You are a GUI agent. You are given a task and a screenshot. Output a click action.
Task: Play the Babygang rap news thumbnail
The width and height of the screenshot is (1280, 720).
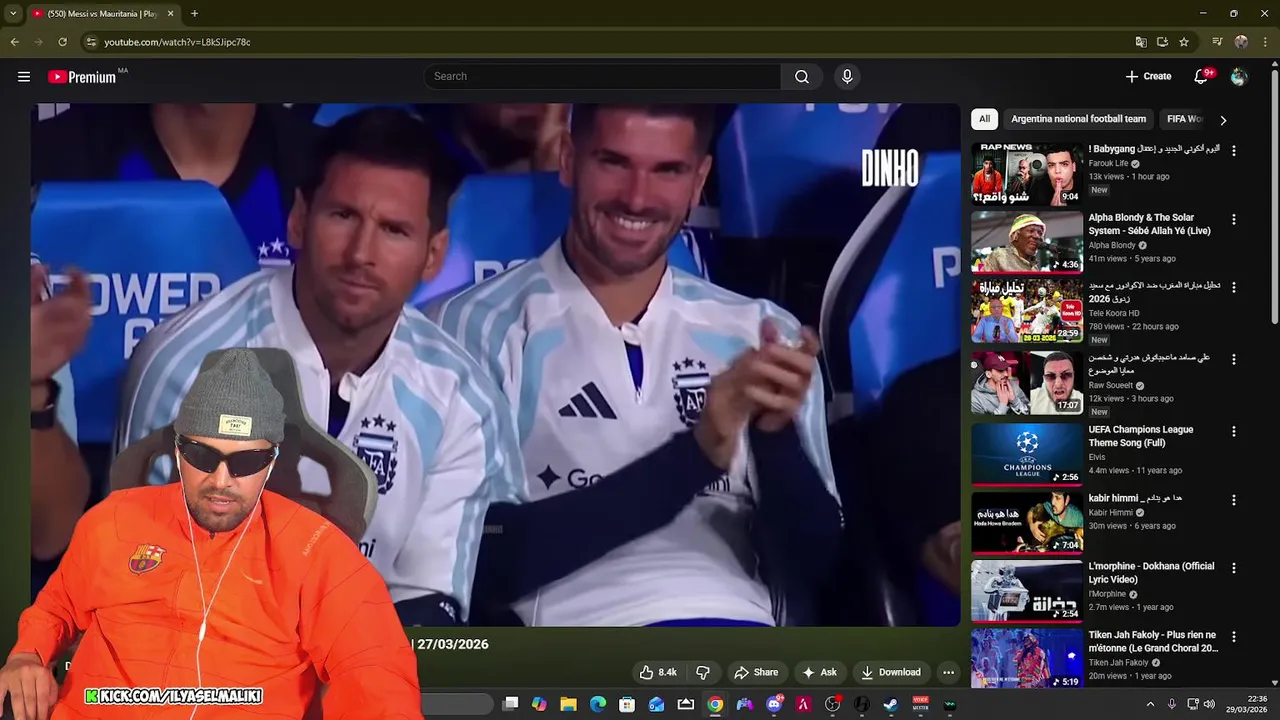tap(1026, 173)
